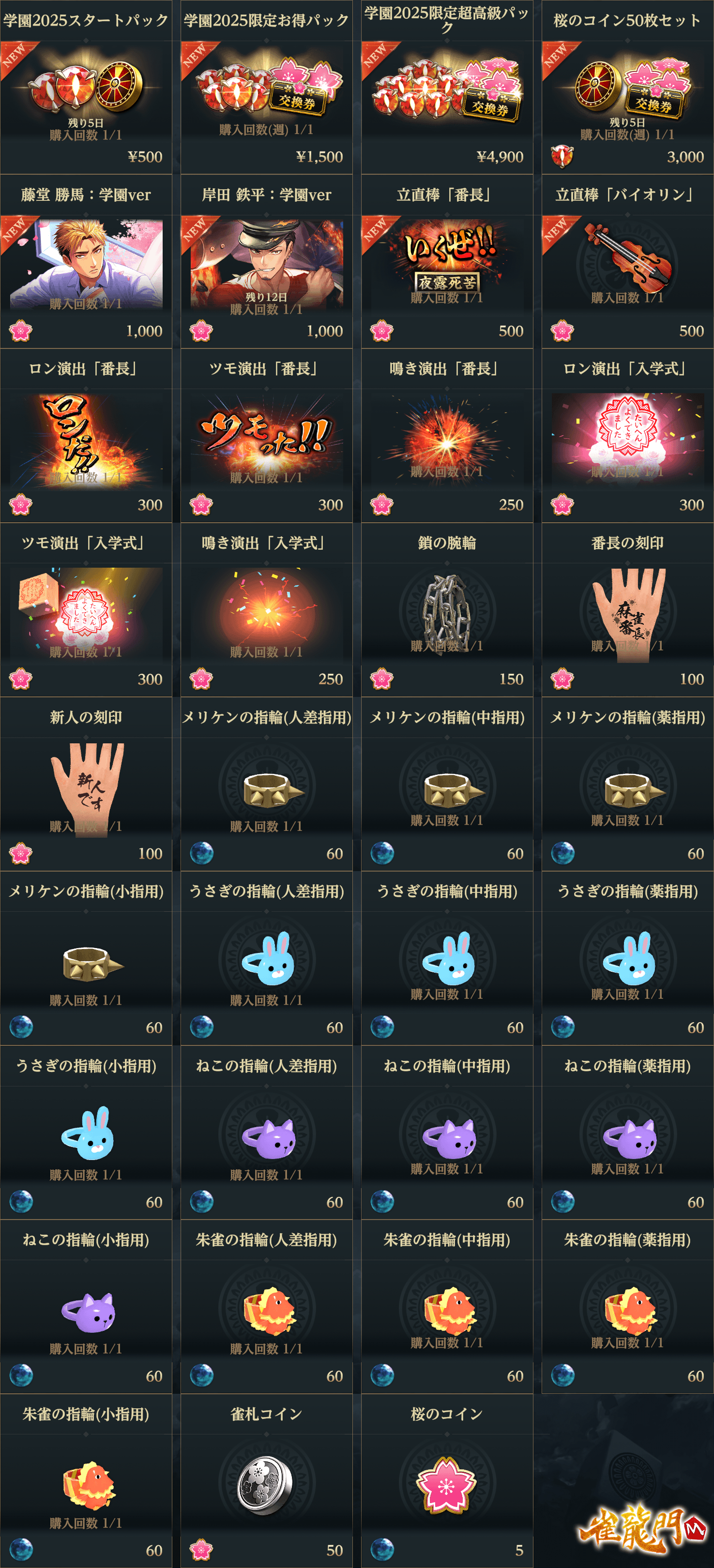This screenshot has height=1568, width=714.
Task: Select the blue rabbit ring for 中指用
Action: (449, 958)
